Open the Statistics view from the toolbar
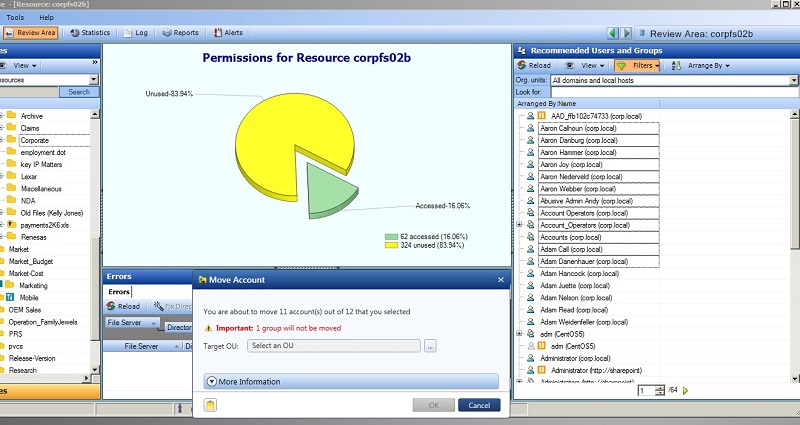Image resolution: width=800 pixels, height=425 pixels. pos(90,33)
